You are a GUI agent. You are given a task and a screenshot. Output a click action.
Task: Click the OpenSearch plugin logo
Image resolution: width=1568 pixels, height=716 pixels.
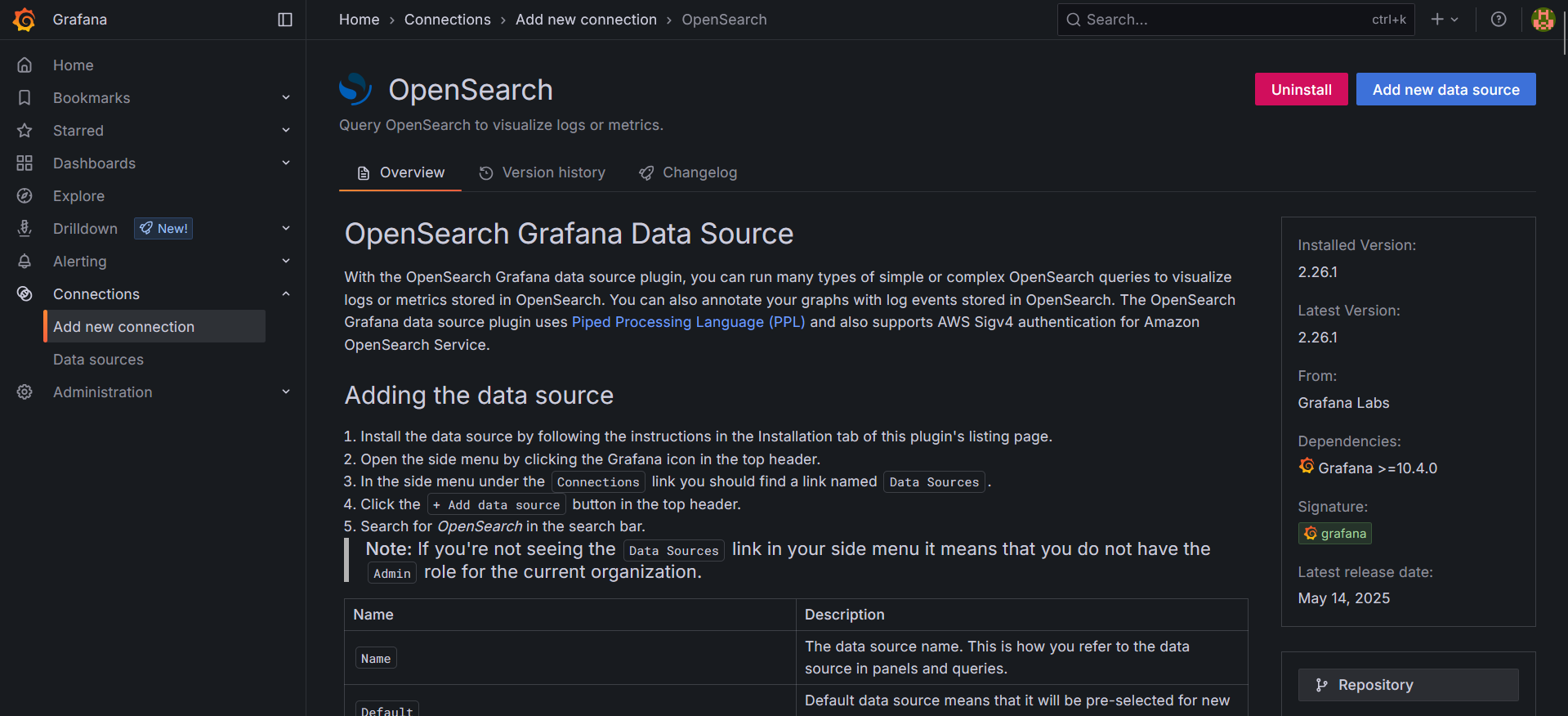tap(355, 89)
